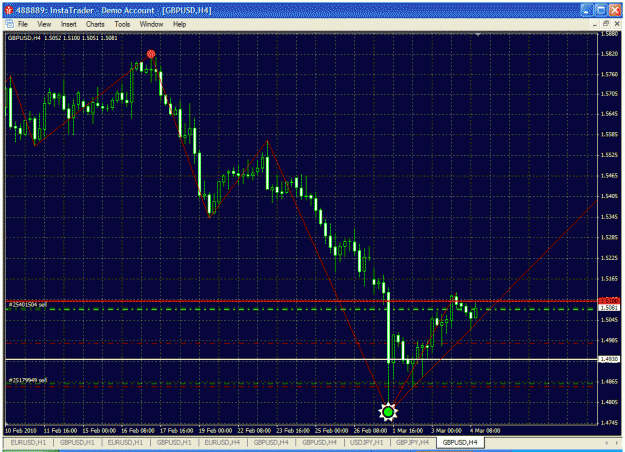This screenshot has width=625, height=452.
Task: Click the 1.5645 price axis label
Action: pyautogui.click(x=609, y=114)
